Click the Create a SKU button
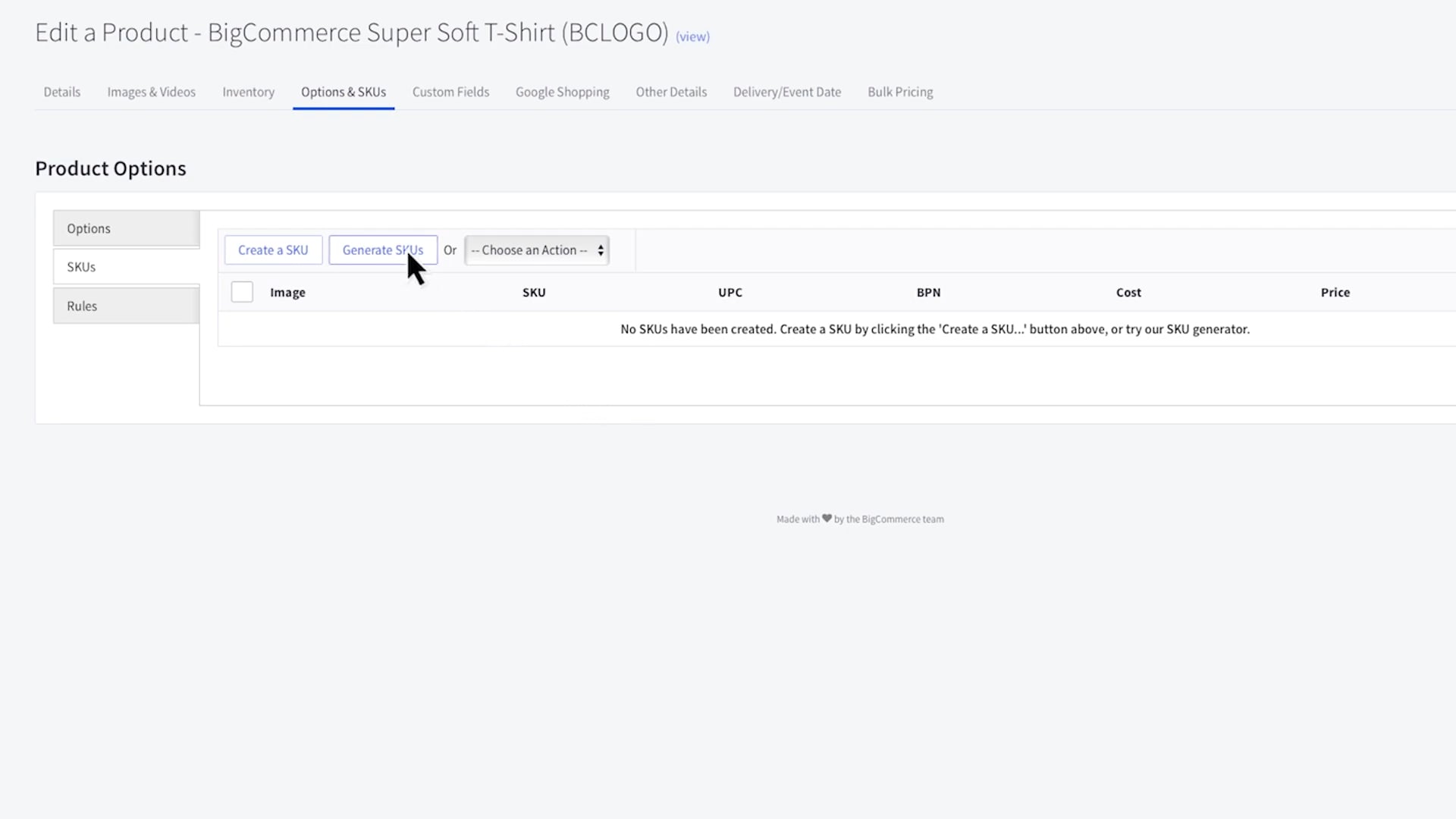This screenshot has width=1456, height=819. click(x=273, y=249)
